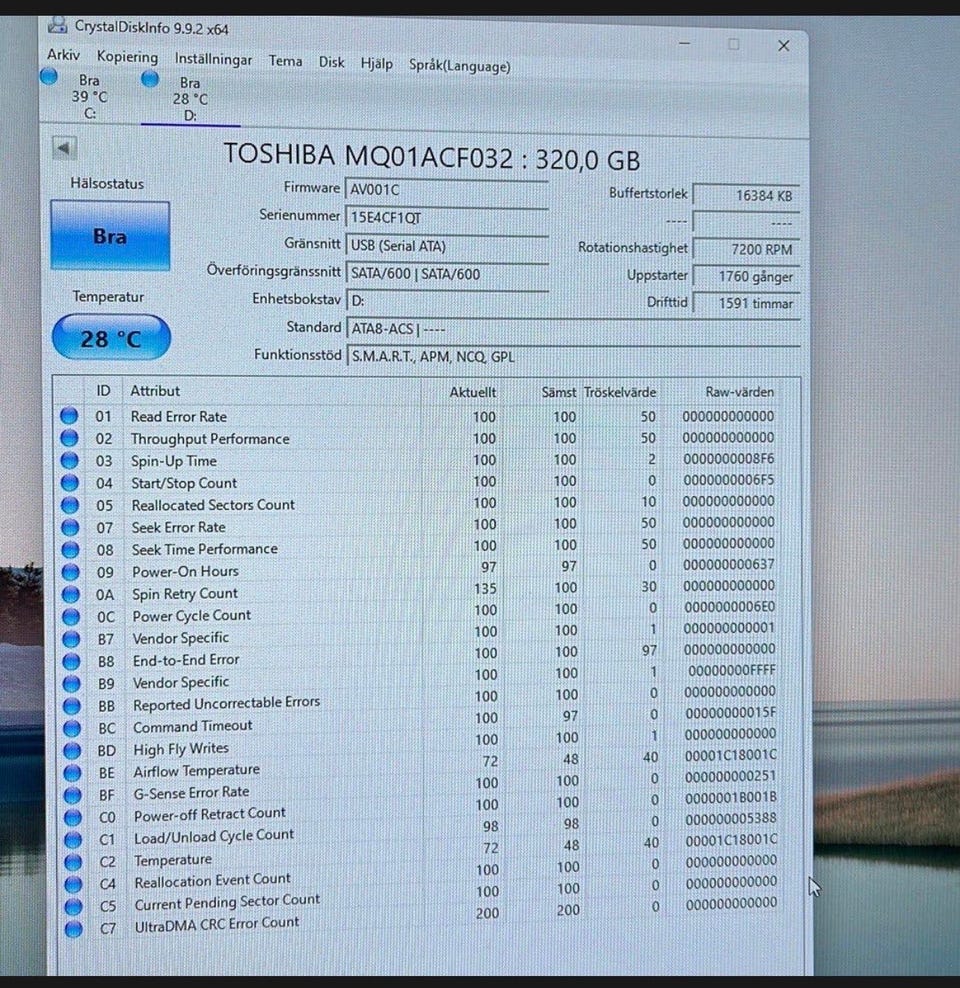
Task: Select the Vendor Specific attribute in row B7
Action: (x=181, y=638)
